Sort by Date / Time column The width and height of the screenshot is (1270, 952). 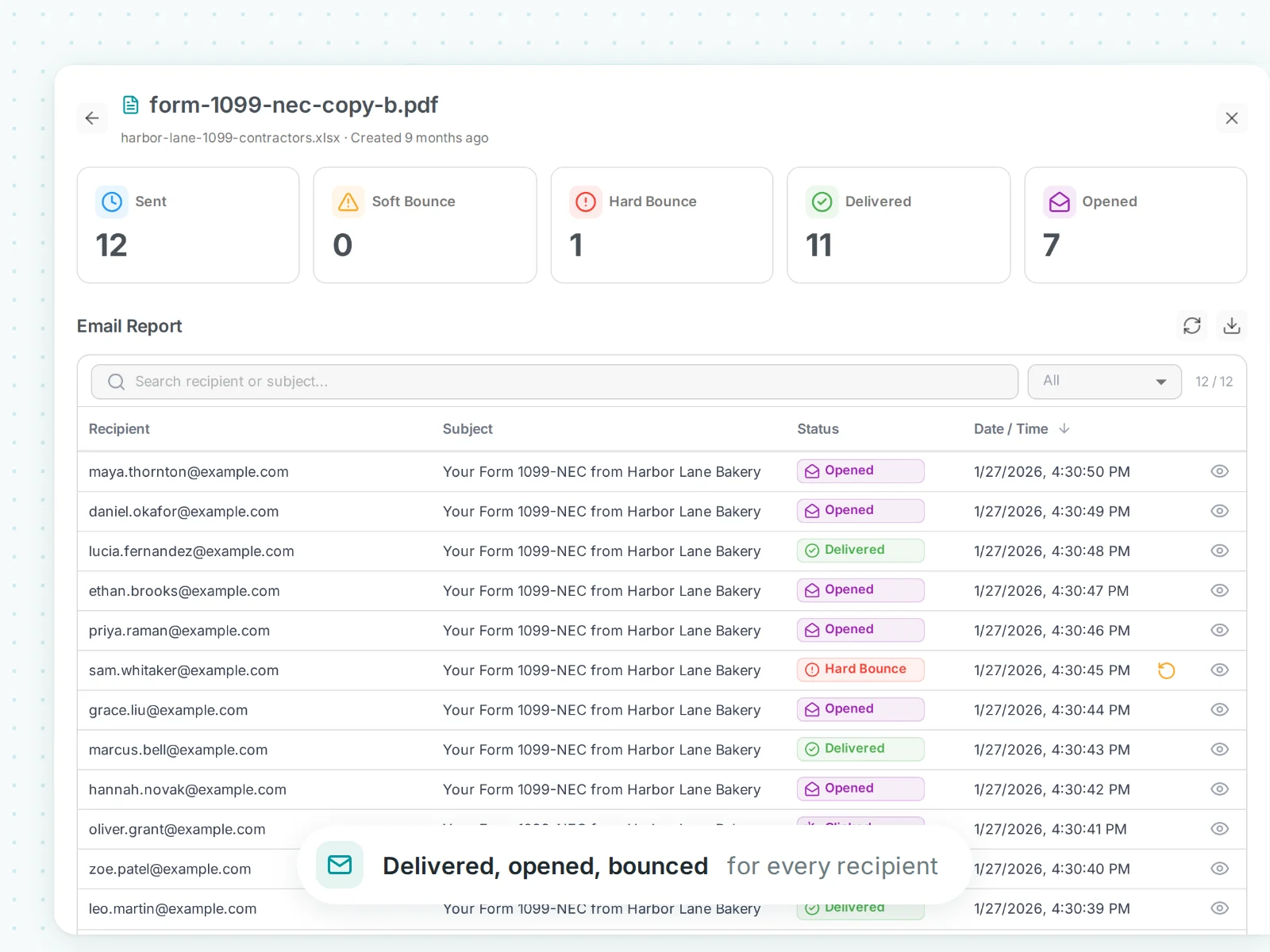pos(1022,428)
